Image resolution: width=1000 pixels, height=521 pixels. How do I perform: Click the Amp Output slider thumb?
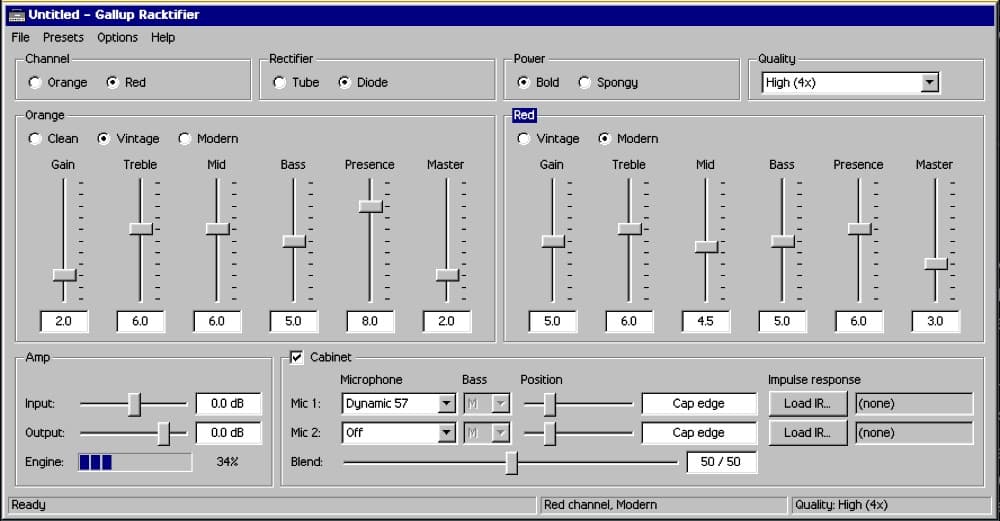click(164, 434)
